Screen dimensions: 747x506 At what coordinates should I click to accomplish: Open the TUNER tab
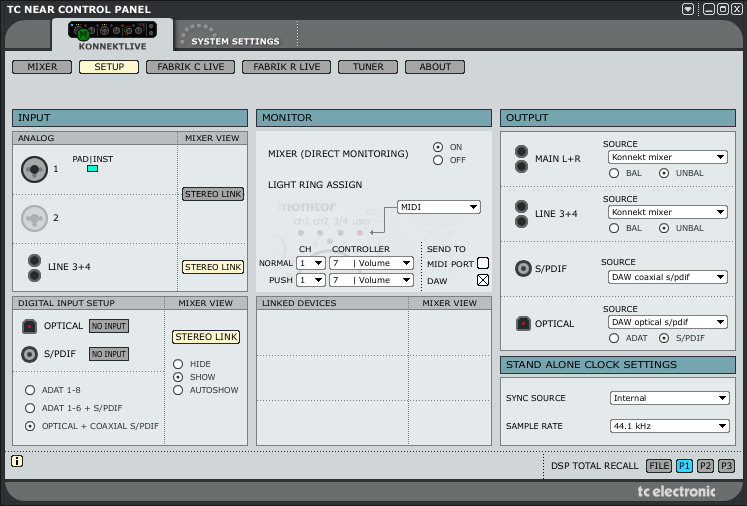[368, 67]
